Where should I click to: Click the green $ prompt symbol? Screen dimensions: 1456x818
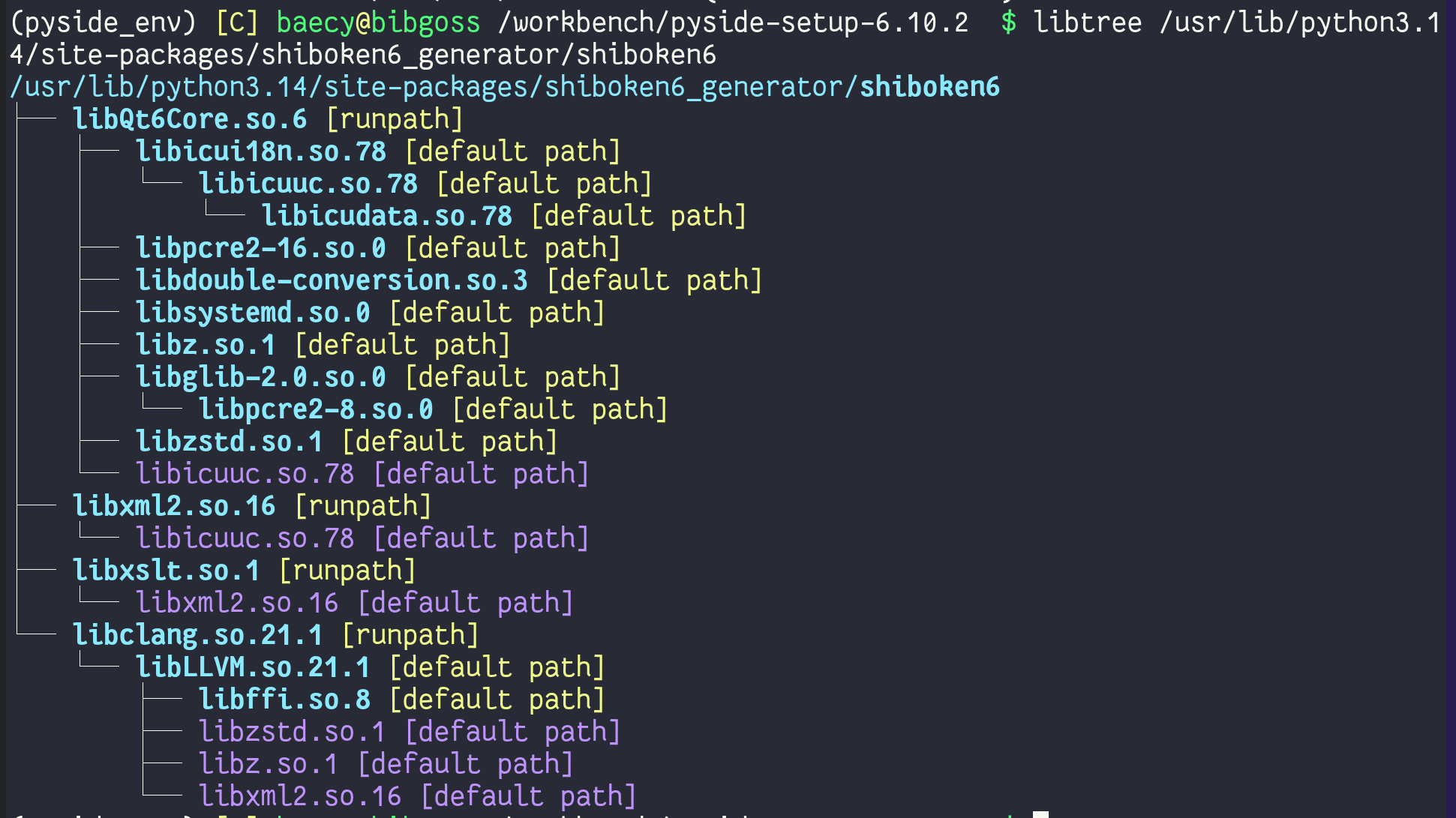1009,22
